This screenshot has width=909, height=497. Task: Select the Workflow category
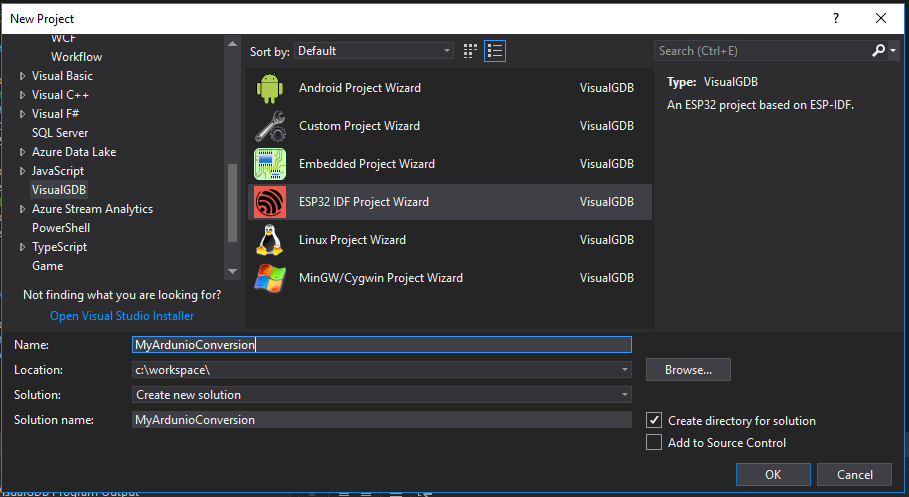pos(77,57)
